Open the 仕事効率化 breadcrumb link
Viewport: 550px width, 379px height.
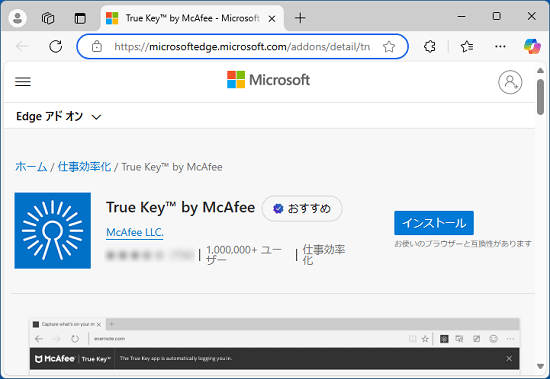pos(84,167)
